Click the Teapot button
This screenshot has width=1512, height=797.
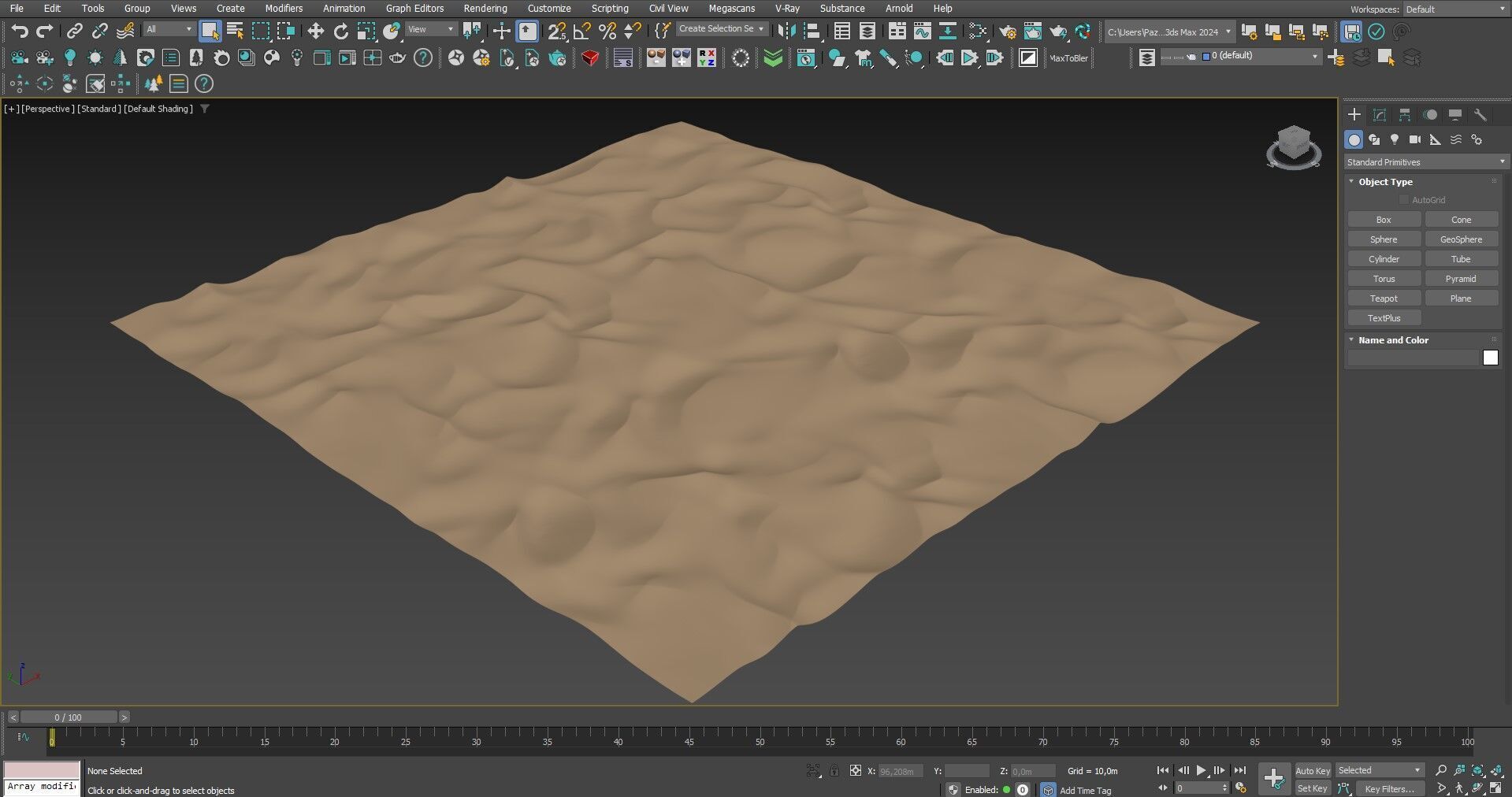click(1384, 298)
